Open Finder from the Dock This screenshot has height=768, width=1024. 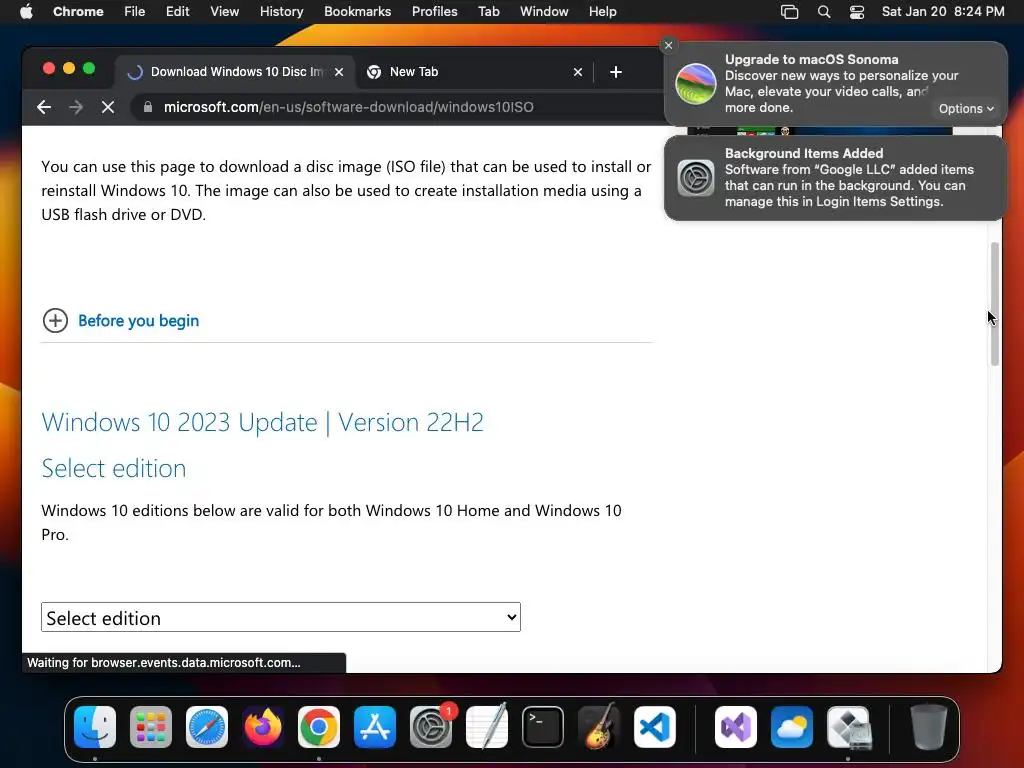pyautogui.click(x=95, y=727)
